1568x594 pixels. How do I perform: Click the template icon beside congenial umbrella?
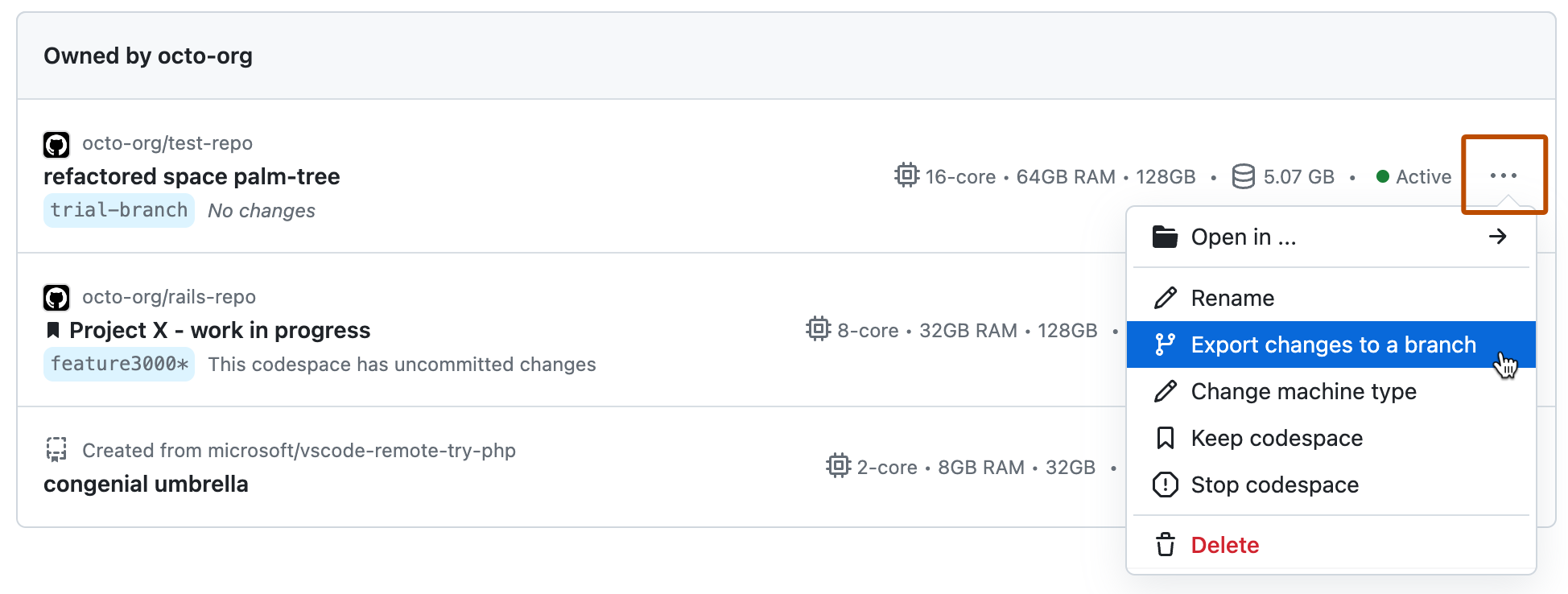[56, 450]
